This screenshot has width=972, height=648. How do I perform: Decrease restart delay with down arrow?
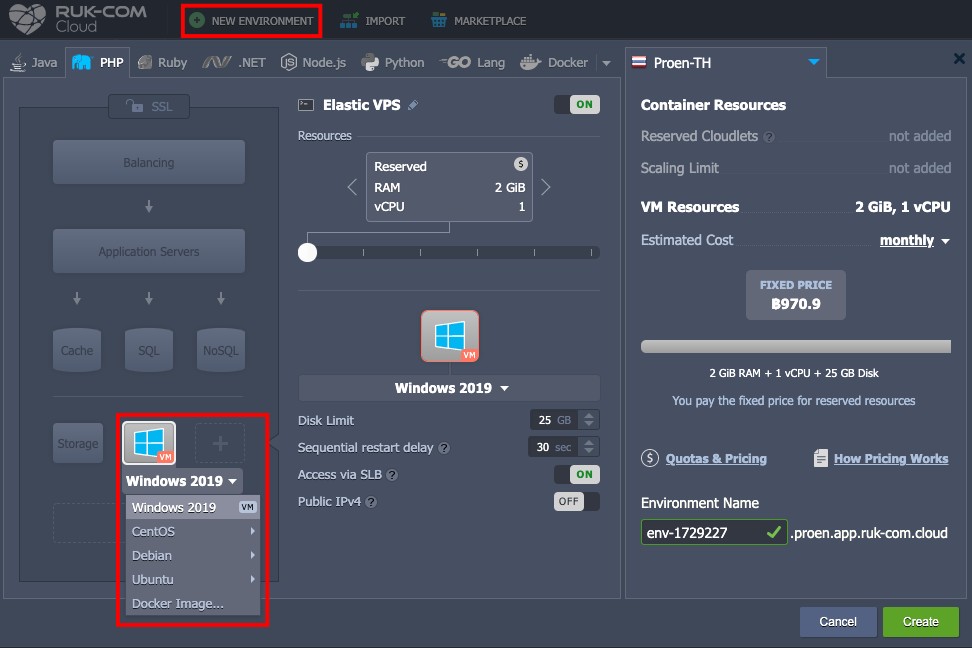coord(589,452)
